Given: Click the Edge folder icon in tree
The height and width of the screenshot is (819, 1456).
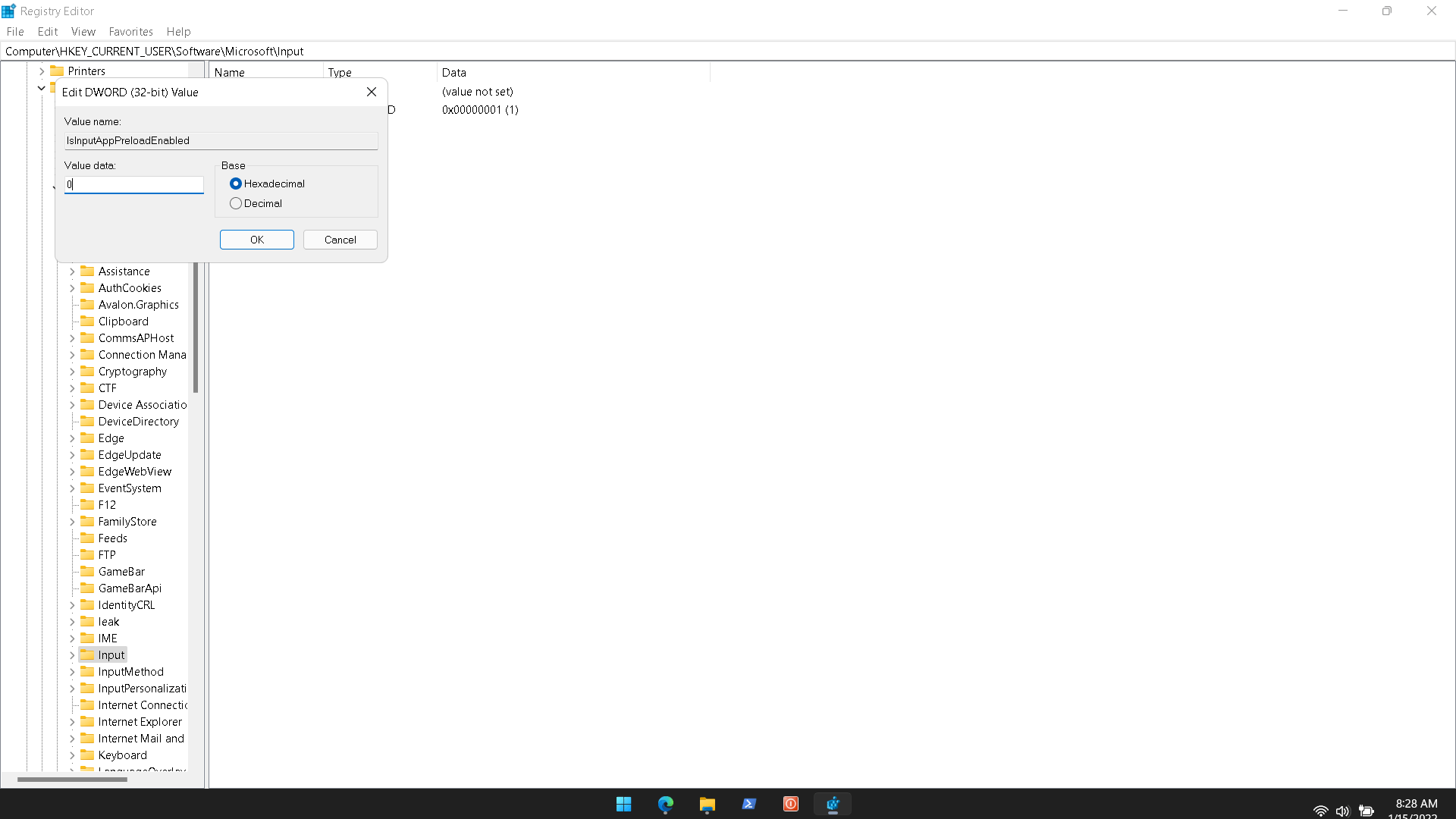Looking at the screenshot, I should tap(87, 438).
